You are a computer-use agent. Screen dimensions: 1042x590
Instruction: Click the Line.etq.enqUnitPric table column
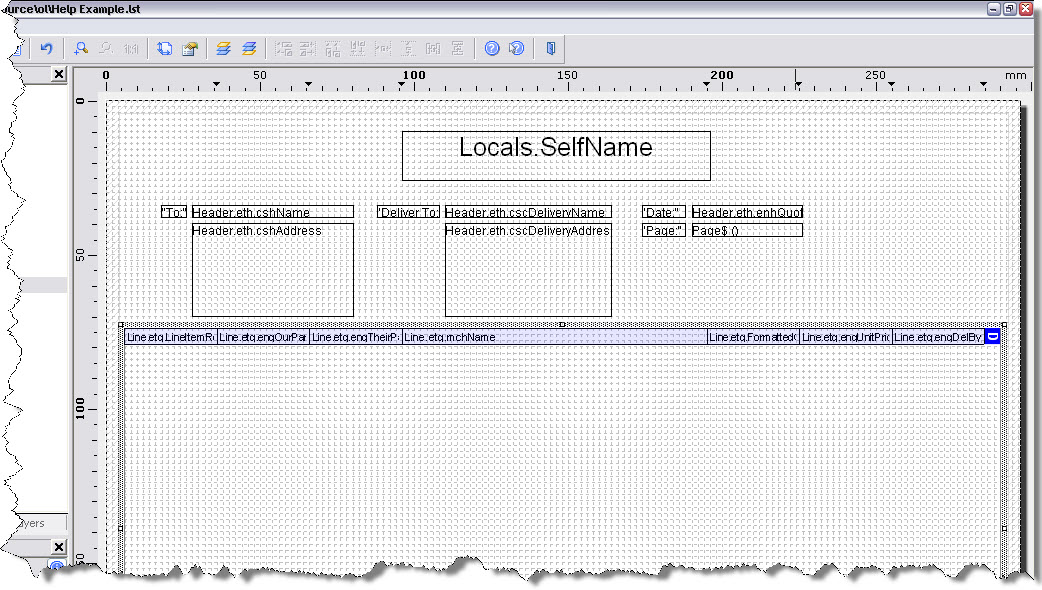pyautogui.click(x=845, y=337)
